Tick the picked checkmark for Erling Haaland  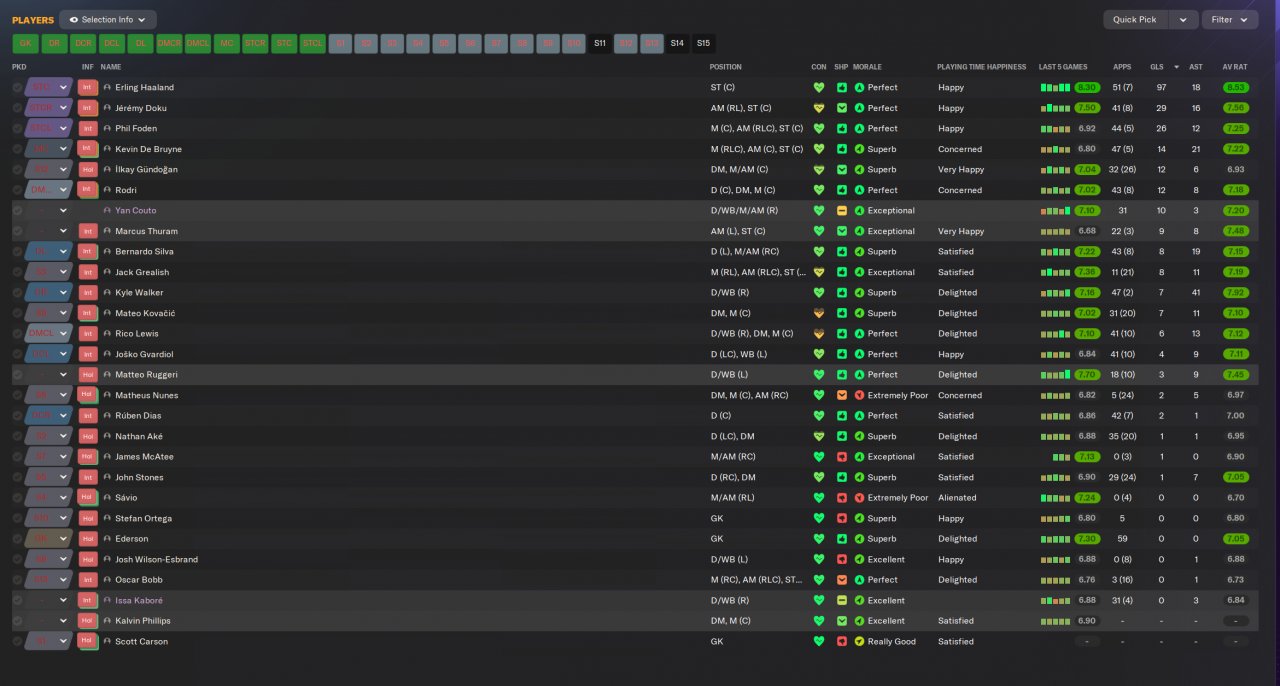pyautogui.click(x=17, y=87)
